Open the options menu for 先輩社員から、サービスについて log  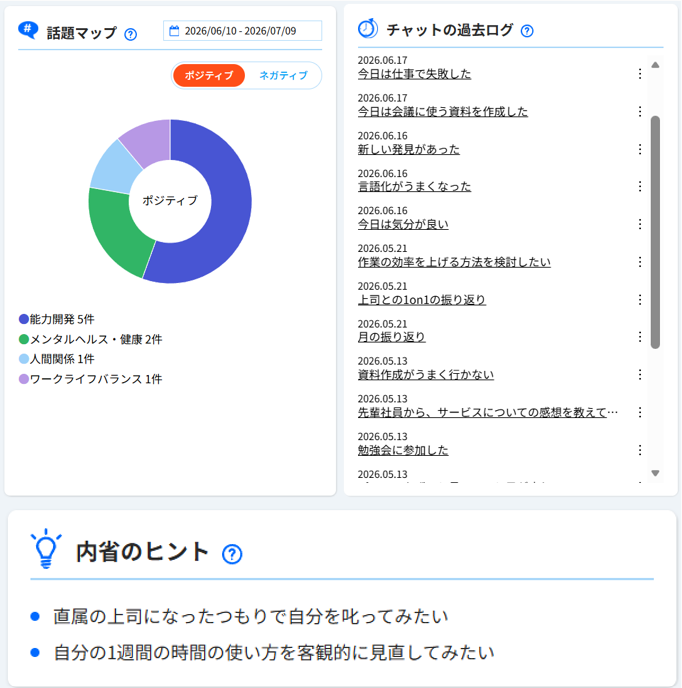(640, 412)
